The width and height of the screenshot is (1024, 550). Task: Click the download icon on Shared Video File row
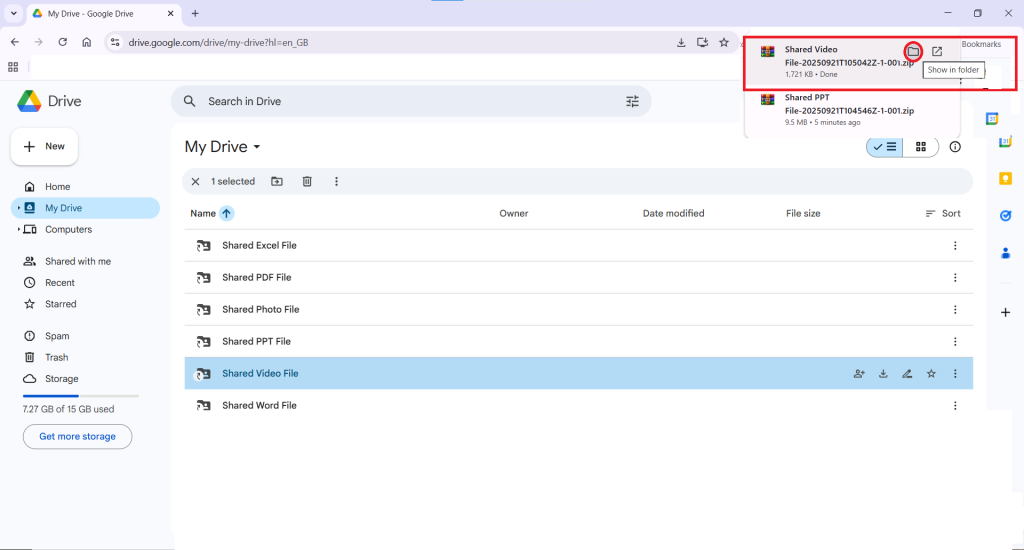883,374
